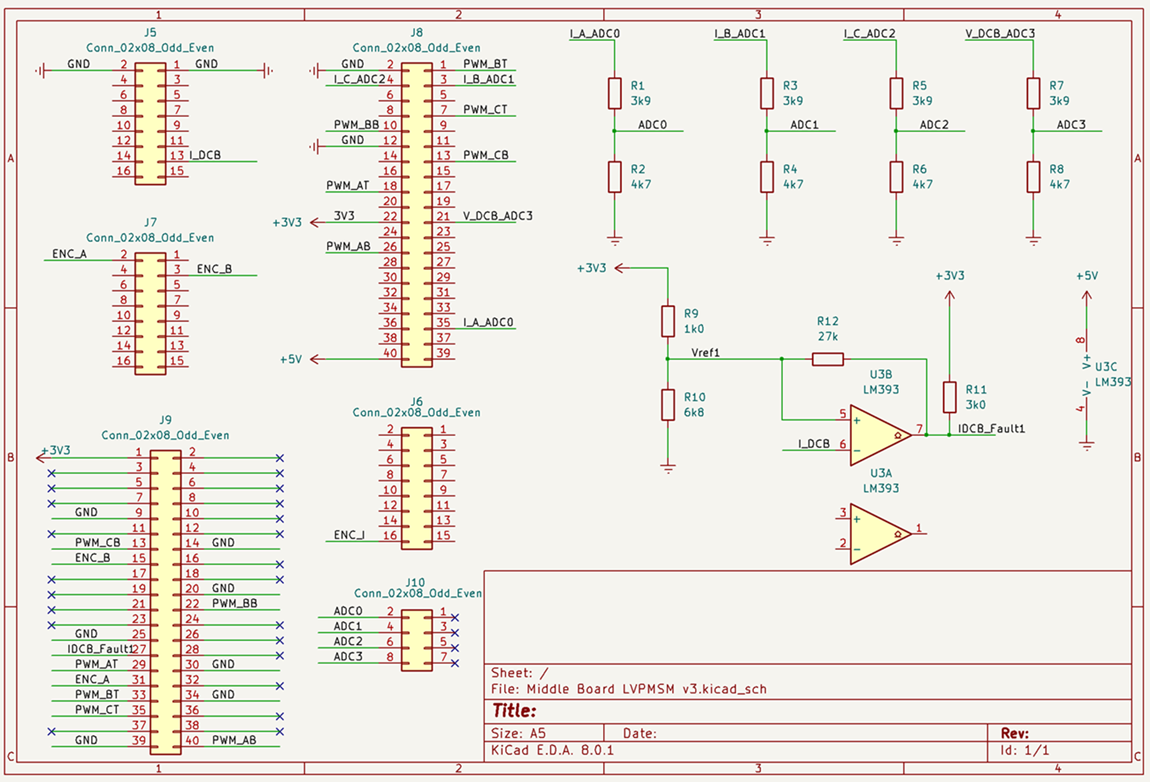Select resistor R8 4k7 symbol

tap(1034, 177)
